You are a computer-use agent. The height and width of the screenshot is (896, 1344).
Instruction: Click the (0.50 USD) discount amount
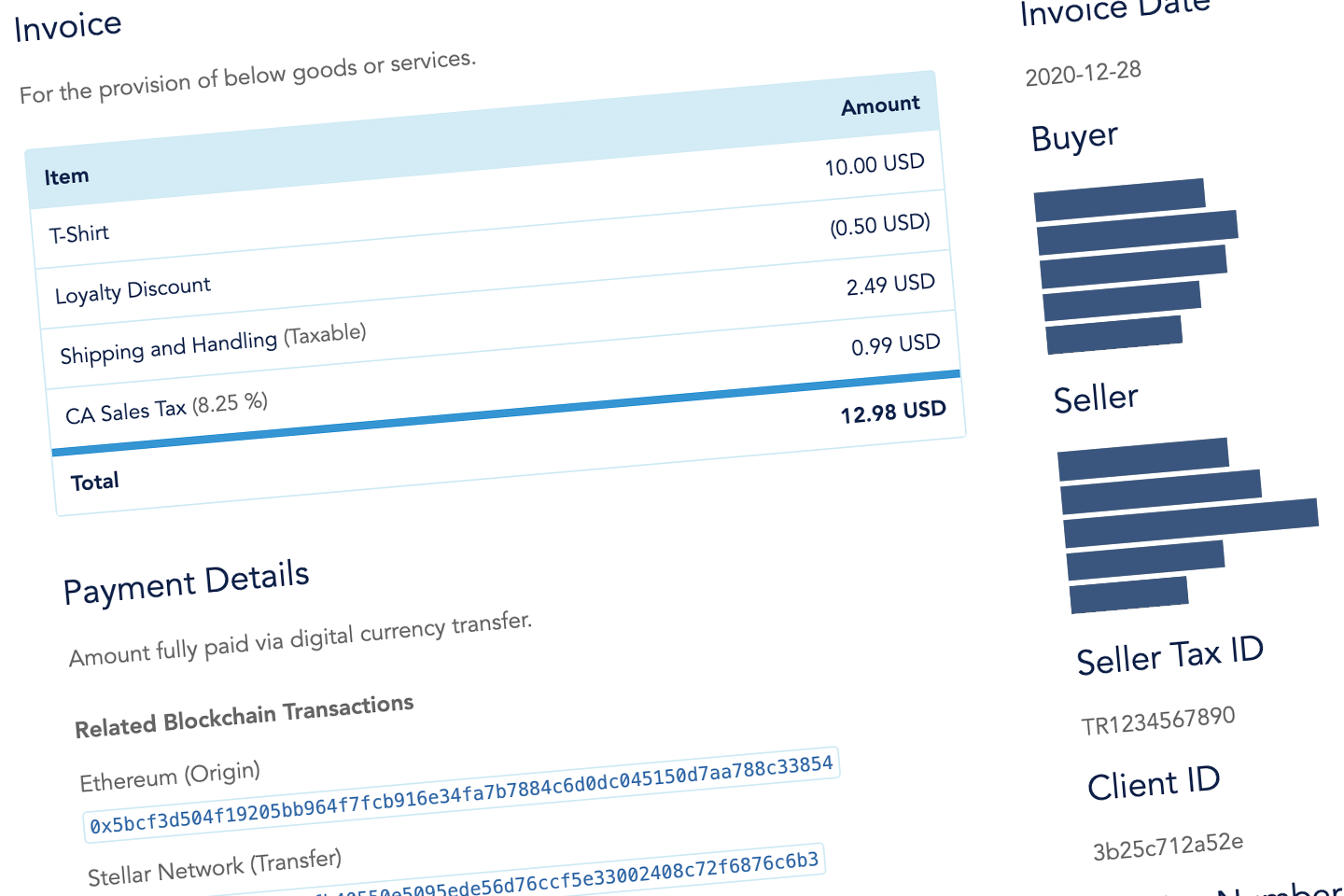(x=879, y=225)
